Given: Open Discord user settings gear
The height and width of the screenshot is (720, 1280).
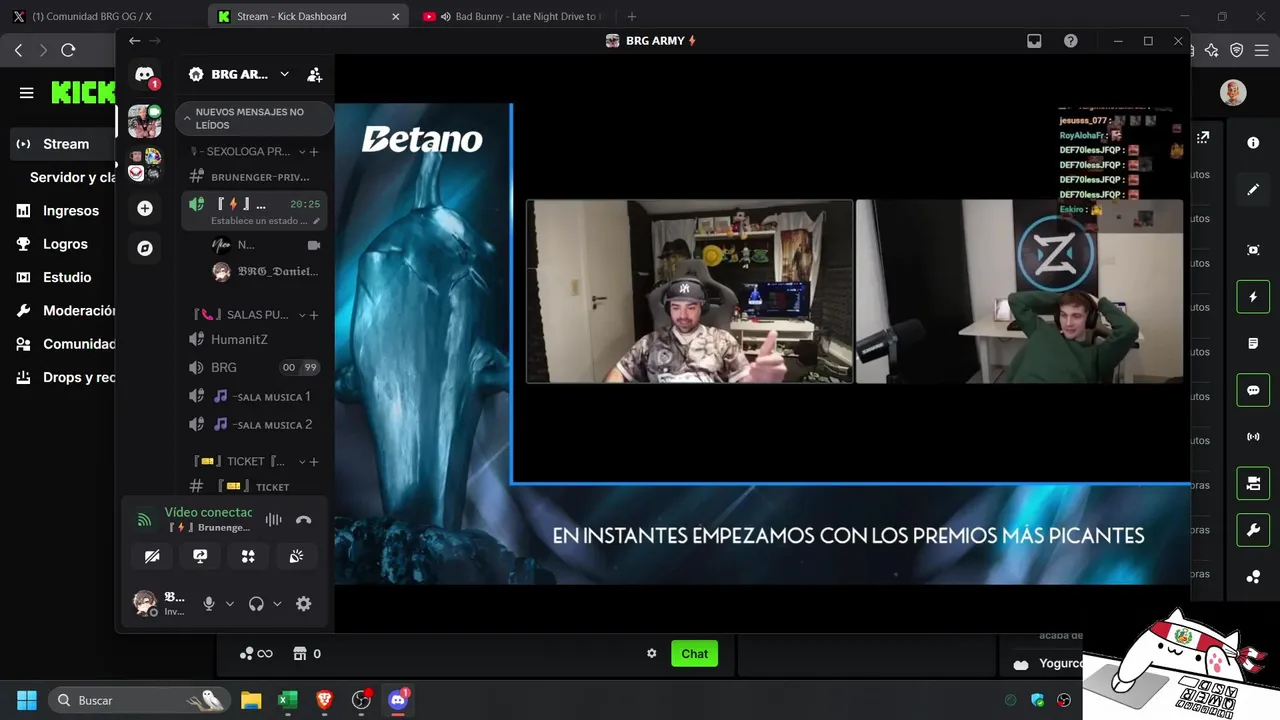Looking at the screenshot, I should (x=304, y=603).
